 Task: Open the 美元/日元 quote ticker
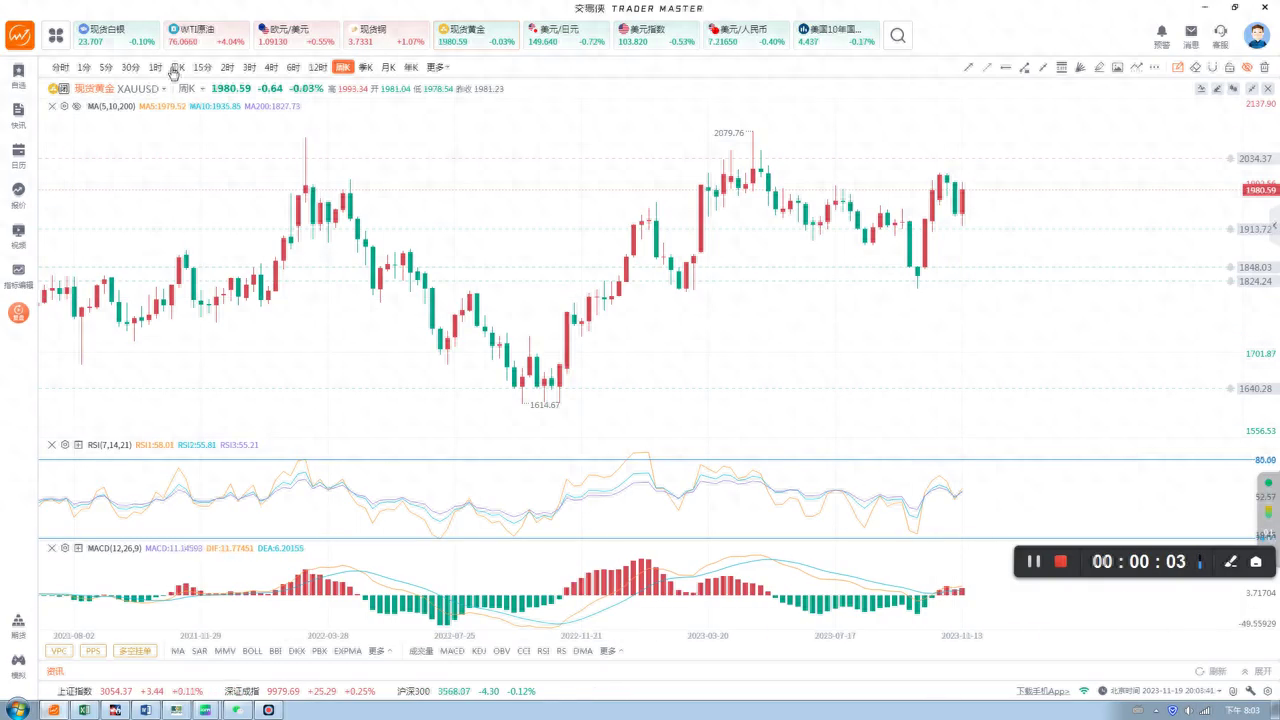click(567, 36)
